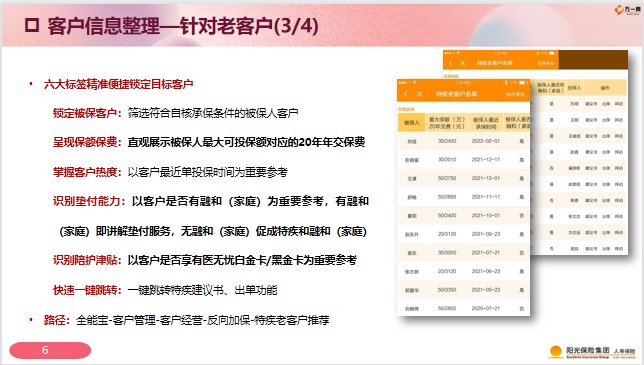Tap the back arrow on rear phone screen
This screenshot has width=644, height=365.
(451, 63)
